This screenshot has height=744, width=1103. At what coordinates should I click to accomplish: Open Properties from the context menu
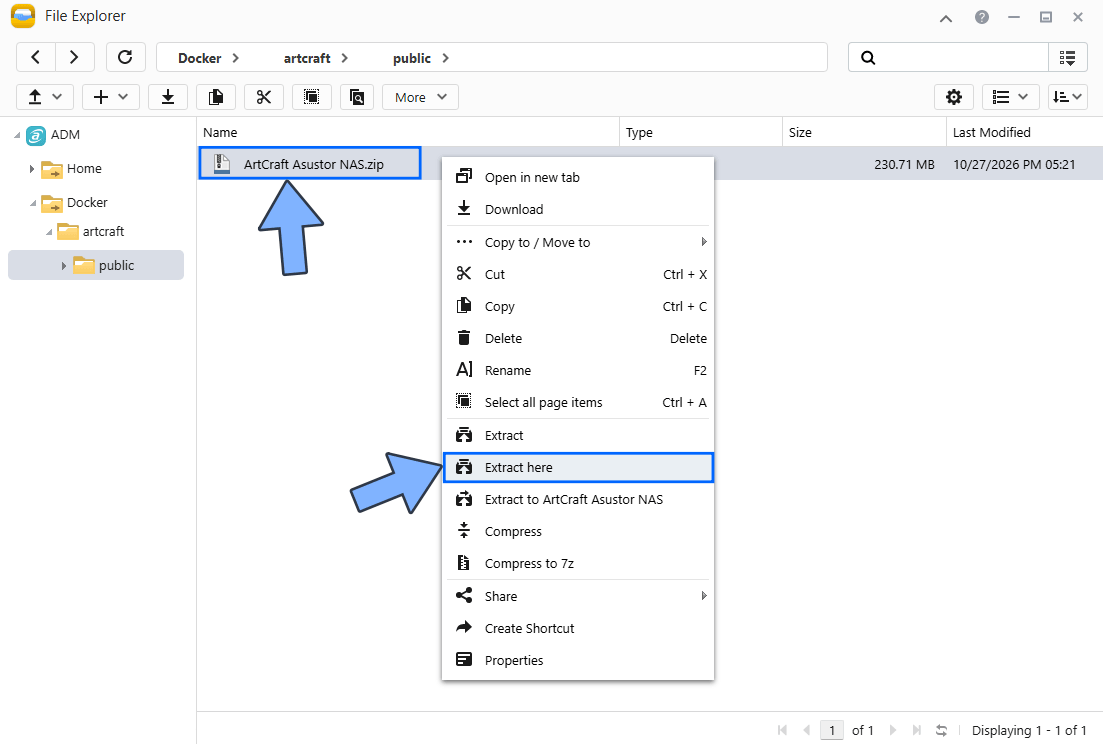[x=578, y=660]
